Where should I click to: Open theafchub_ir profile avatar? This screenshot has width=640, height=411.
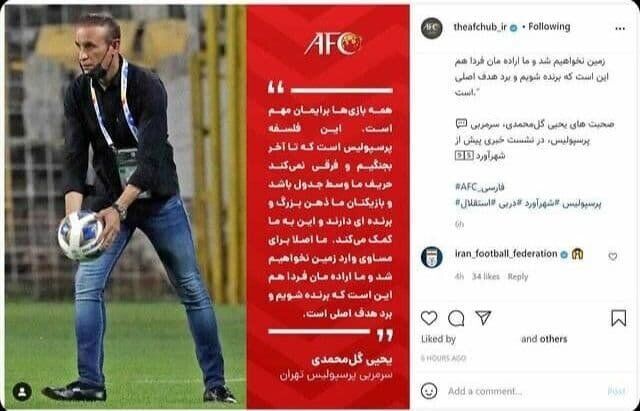click(x=431, y=28)
